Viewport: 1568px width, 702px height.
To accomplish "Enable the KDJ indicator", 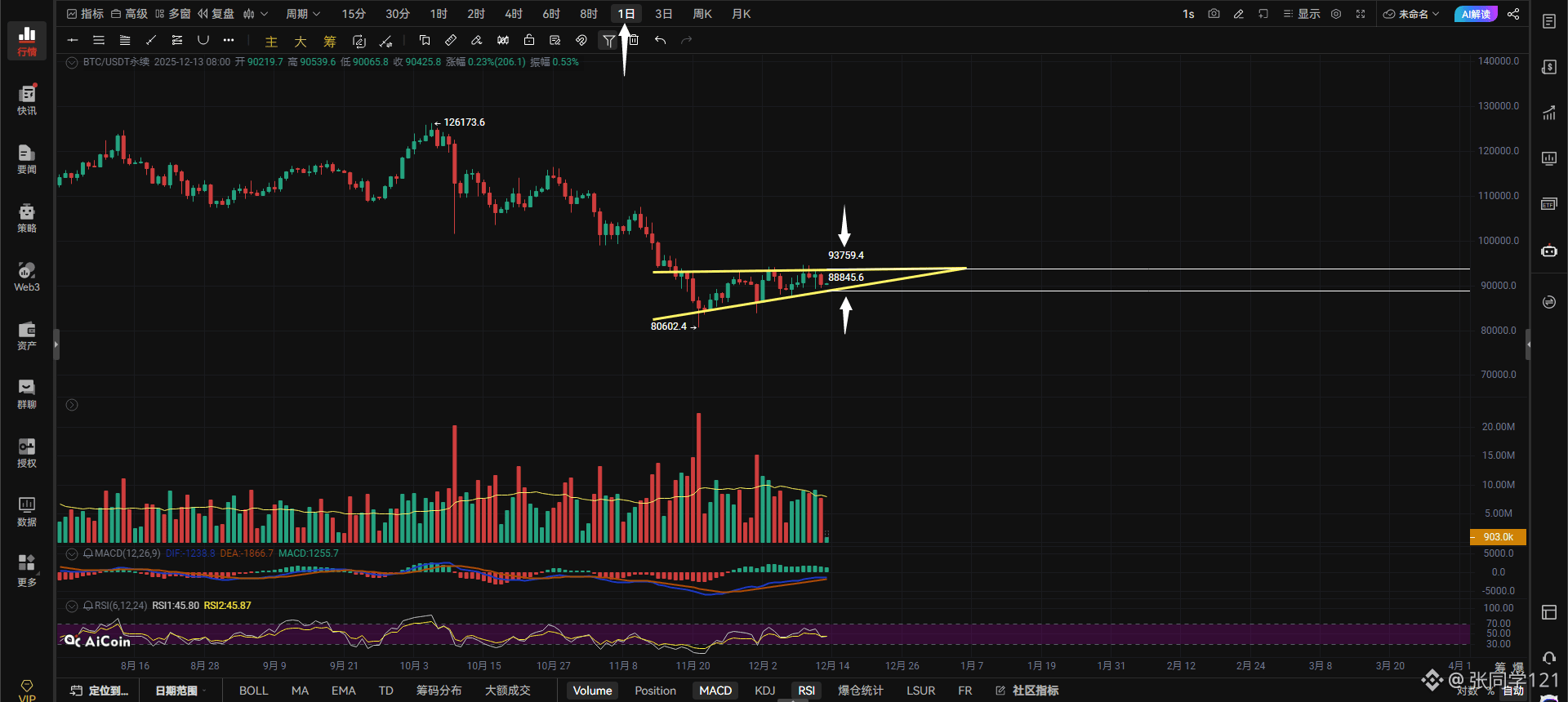I will (765, 691).
